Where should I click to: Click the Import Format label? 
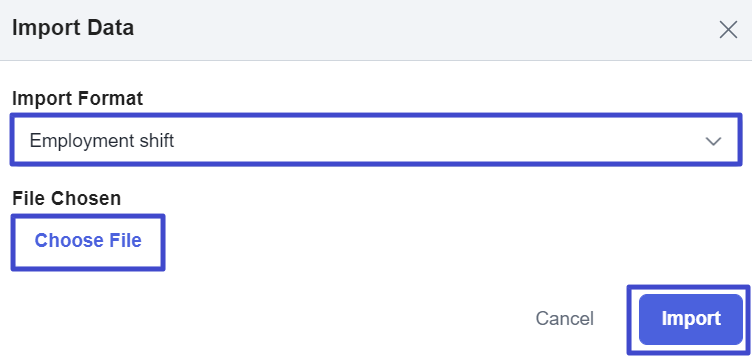click(77, 99)
